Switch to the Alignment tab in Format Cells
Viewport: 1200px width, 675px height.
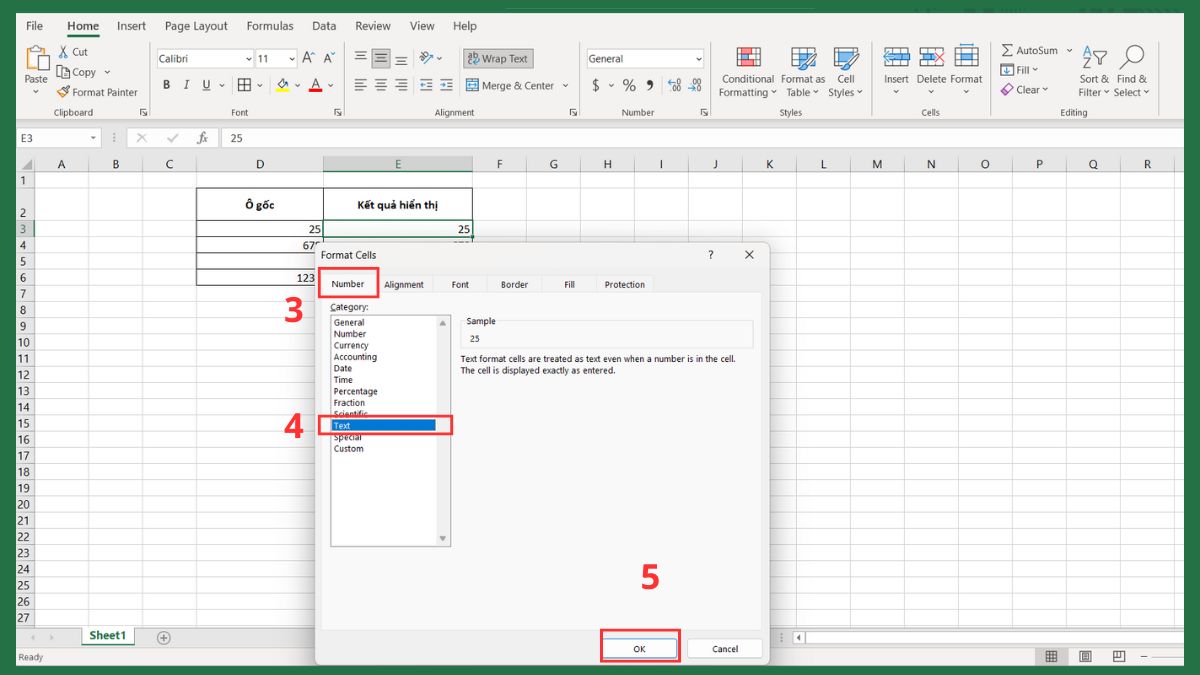click(x=404, y=284)
